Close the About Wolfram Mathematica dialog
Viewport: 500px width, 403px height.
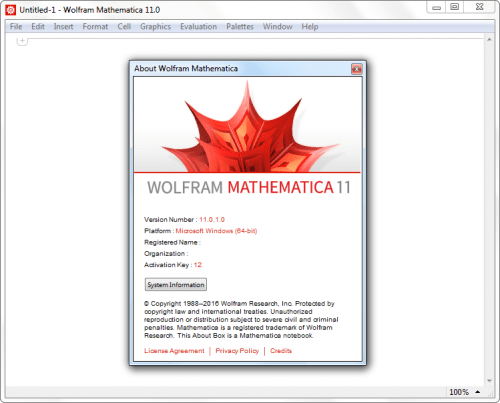(x=356, y=69)
